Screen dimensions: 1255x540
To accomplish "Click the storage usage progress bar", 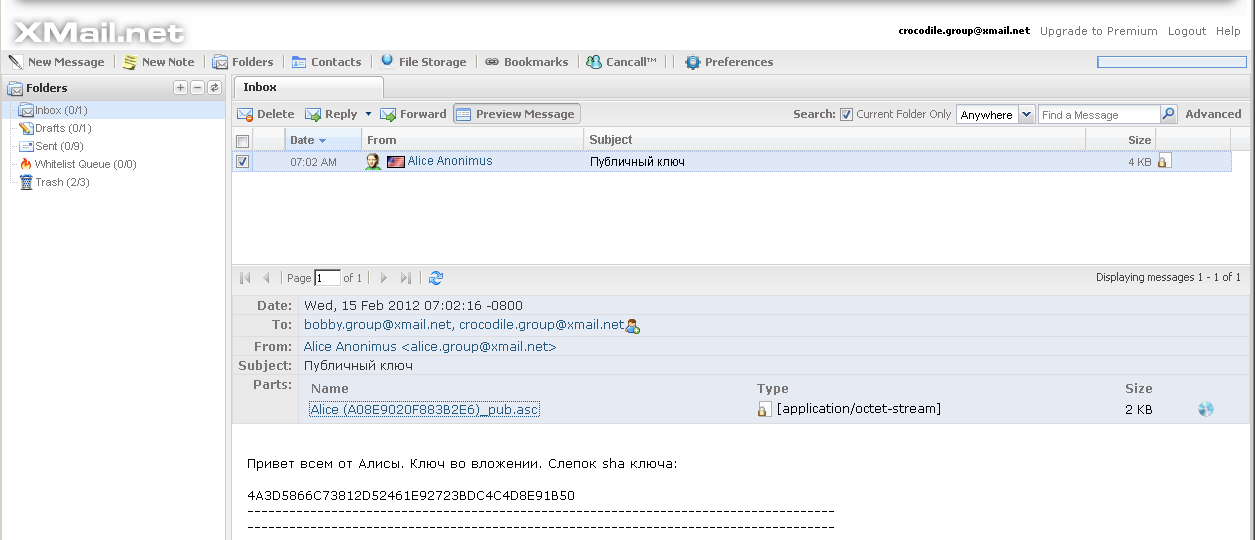I will pyautogui.click(x=1172, y=62).
